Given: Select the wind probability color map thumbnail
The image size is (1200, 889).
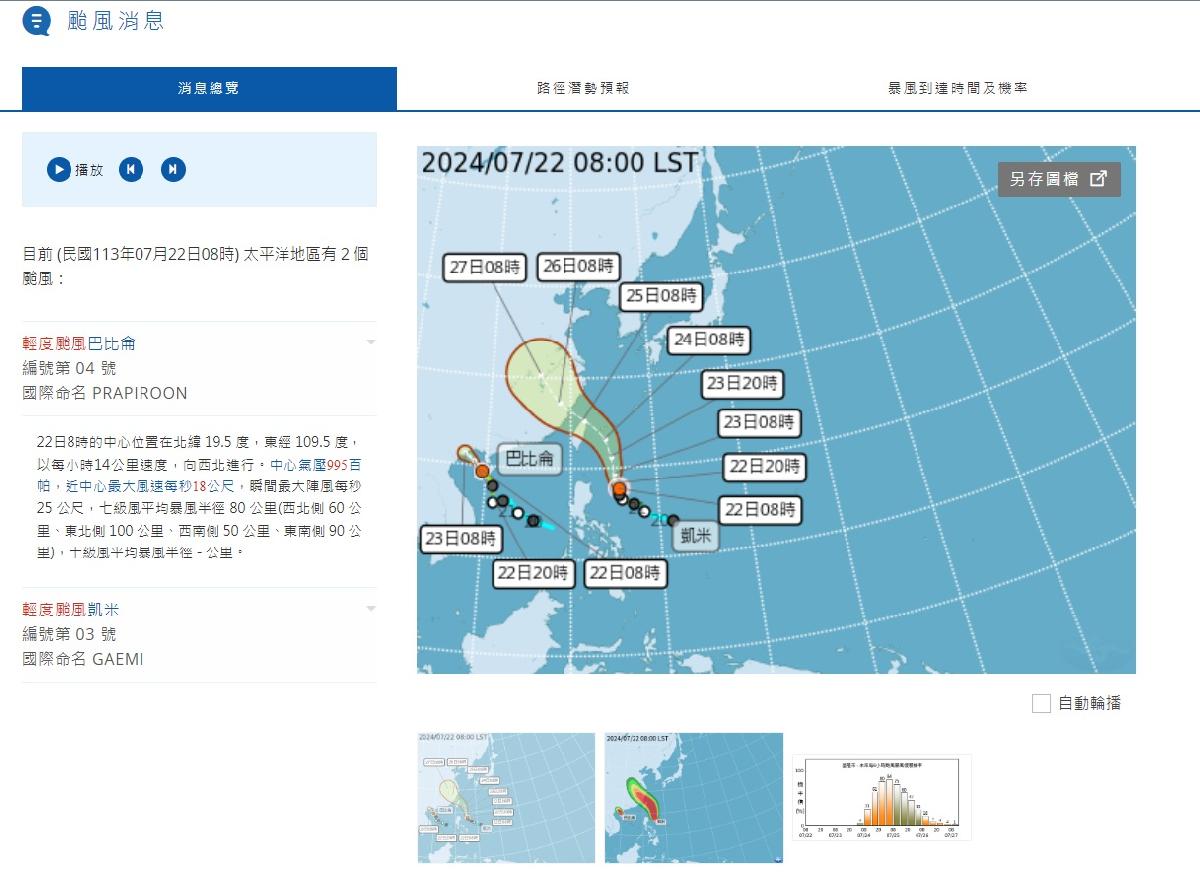Looking at the screenshot, I should pyautogui.click(x=693, y=797).
